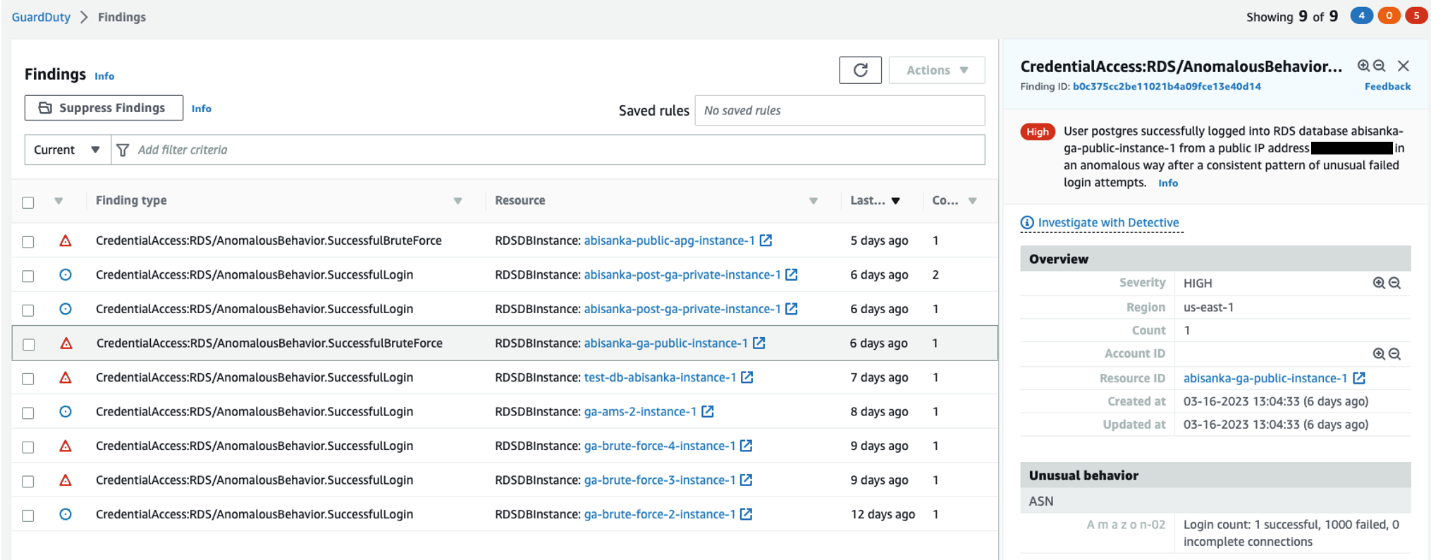The height and width of the screenshot is (560, 1431).
Task: Open Info link after finding description
Action: (1168, 184)
